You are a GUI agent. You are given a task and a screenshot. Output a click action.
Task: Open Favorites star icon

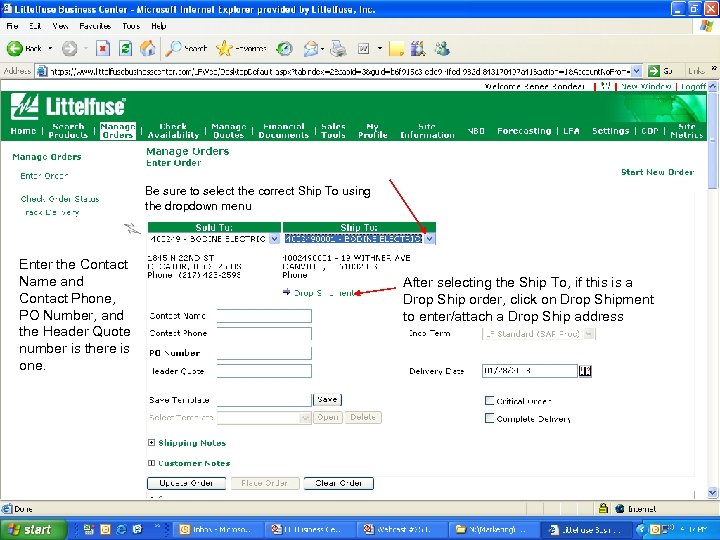point(224,48)
